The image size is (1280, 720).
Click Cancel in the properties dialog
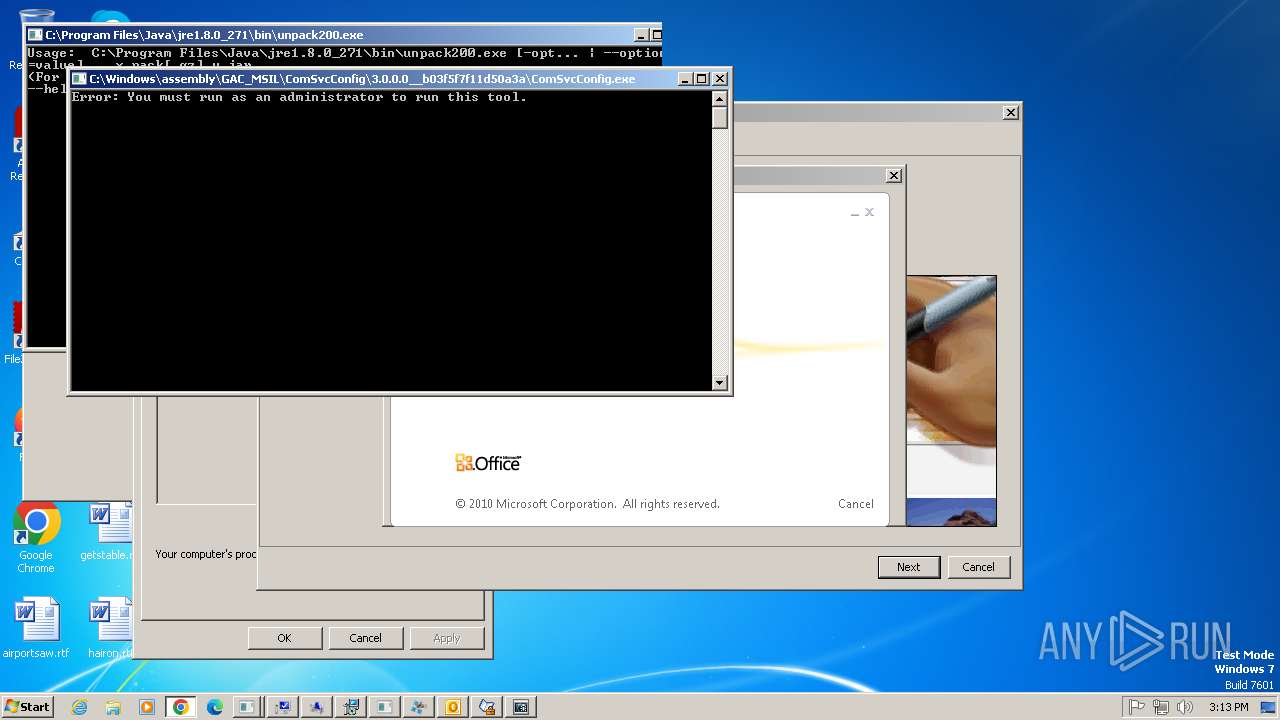365,638
